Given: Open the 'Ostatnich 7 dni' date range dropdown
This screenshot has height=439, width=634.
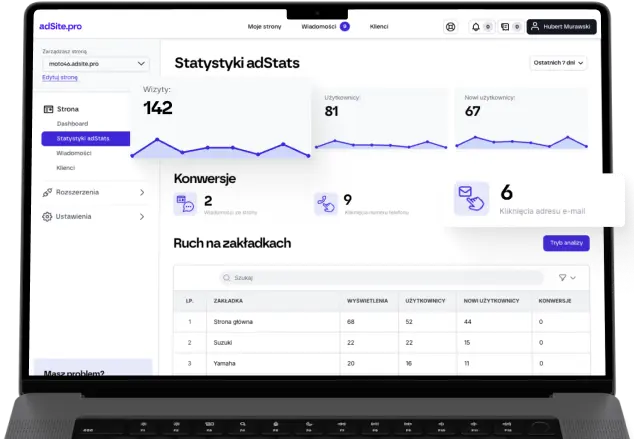Looking at the screenshot, I should pos(558,63).
